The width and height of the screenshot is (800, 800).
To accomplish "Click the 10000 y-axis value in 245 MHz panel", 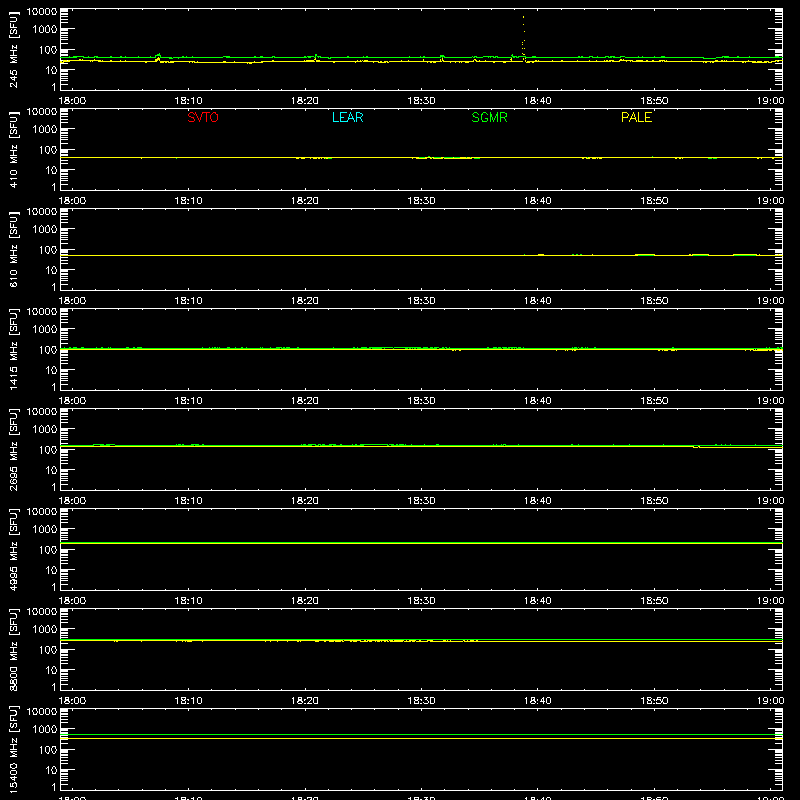I will pos(42,12).
